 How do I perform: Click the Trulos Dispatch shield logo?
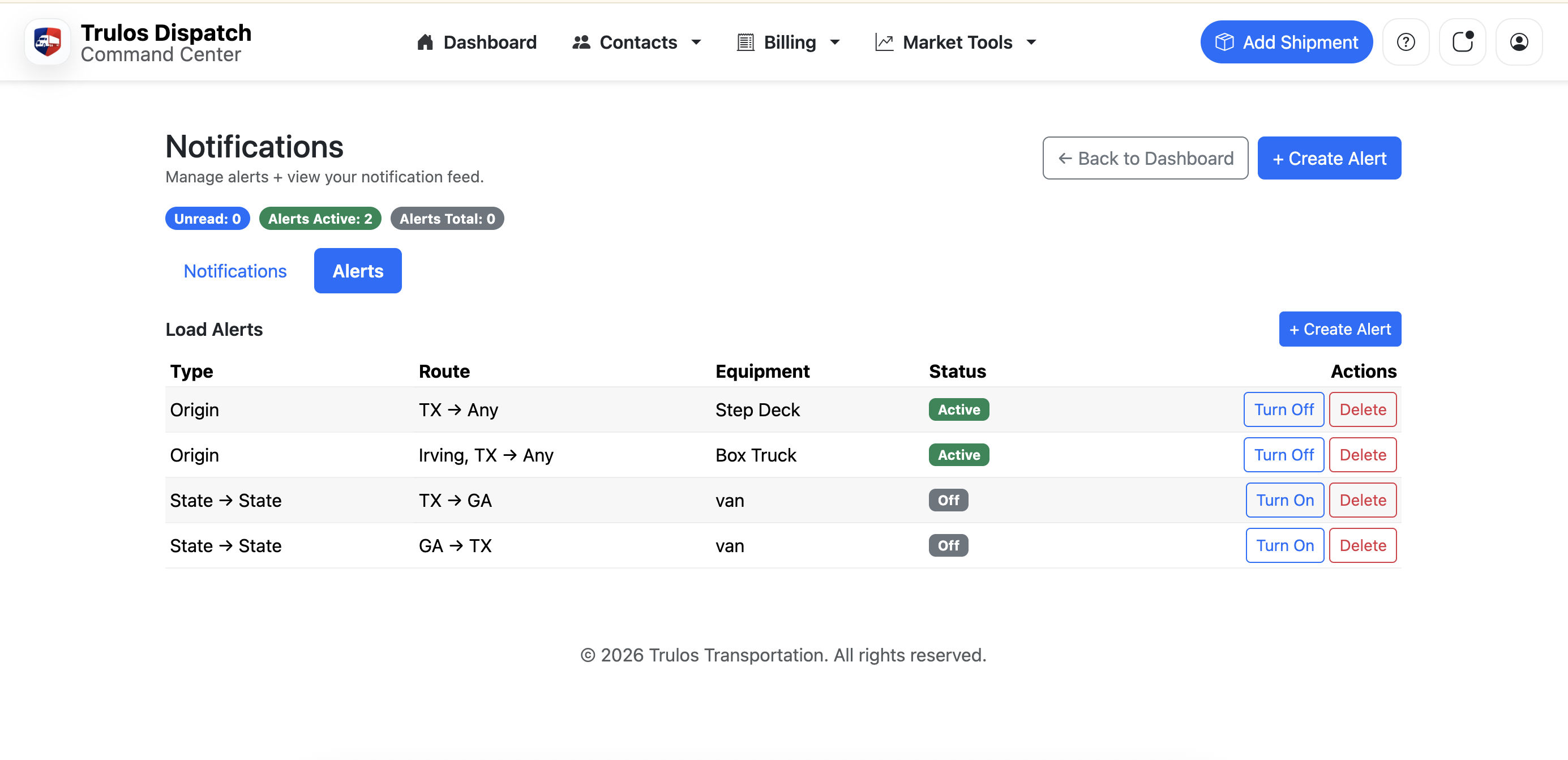47,41
